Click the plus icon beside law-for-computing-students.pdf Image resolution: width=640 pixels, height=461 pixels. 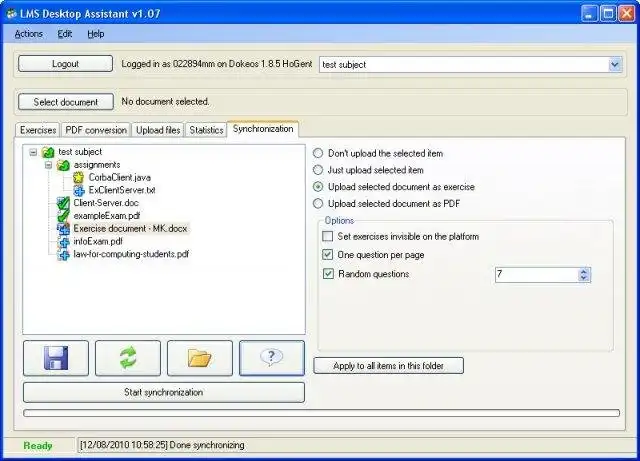coord(63,254)
